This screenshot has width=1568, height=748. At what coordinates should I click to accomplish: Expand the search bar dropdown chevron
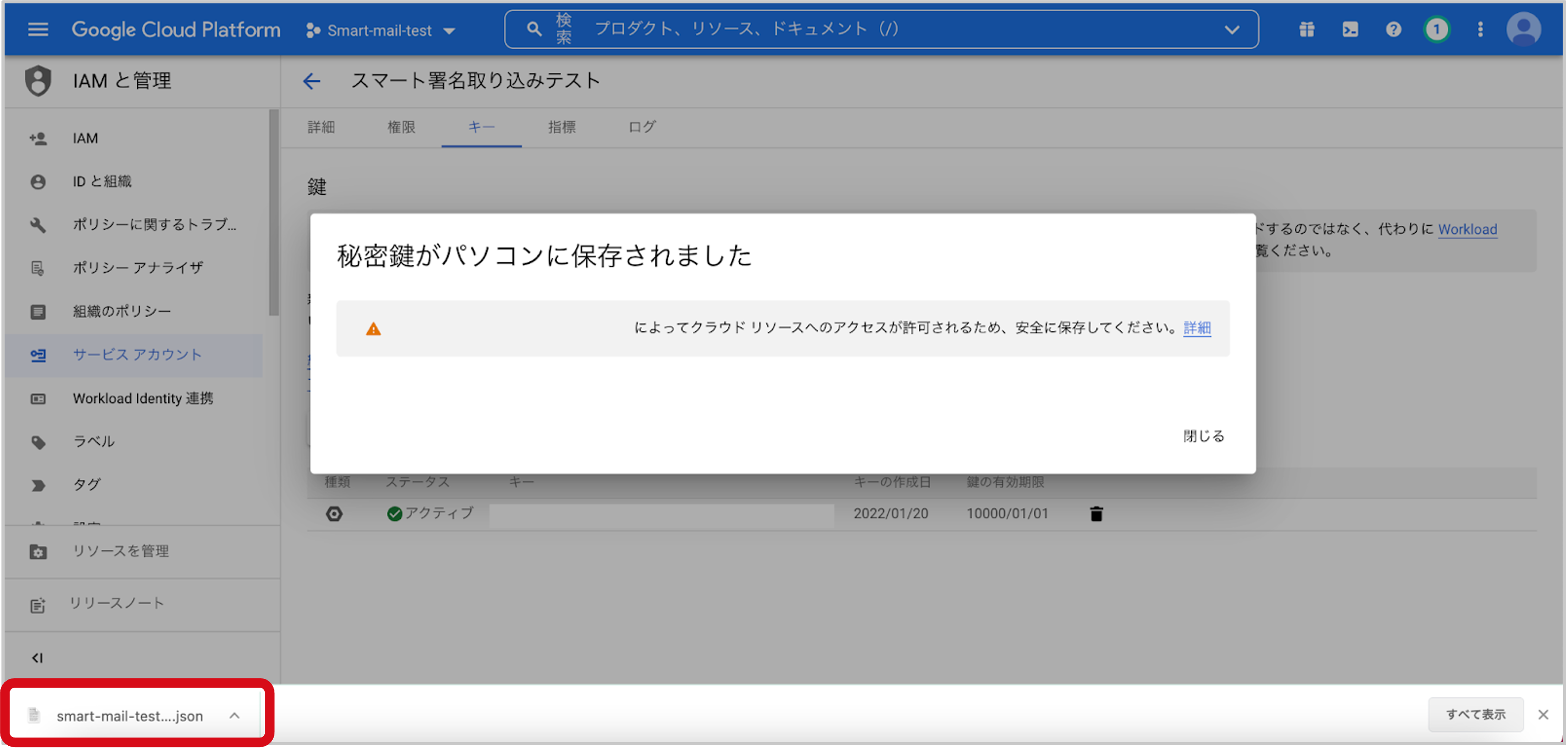(1231, 29)
